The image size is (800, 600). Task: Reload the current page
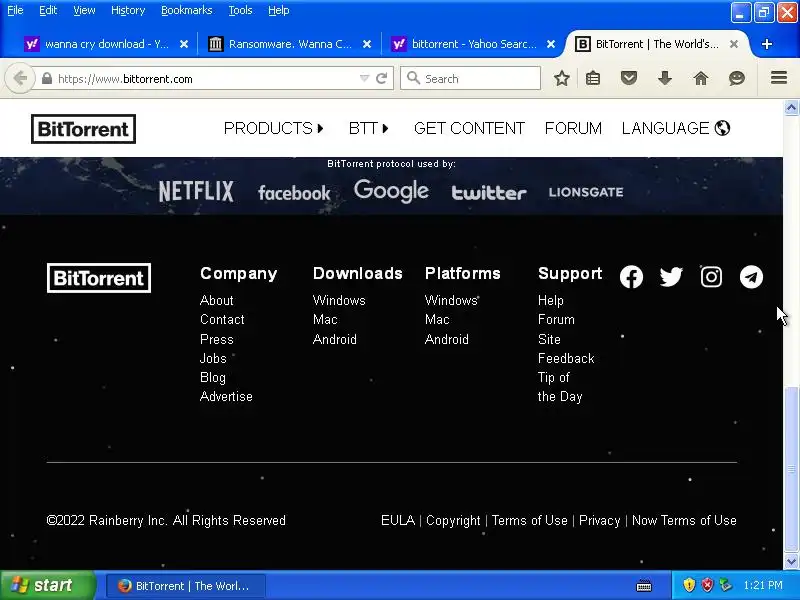381,79
